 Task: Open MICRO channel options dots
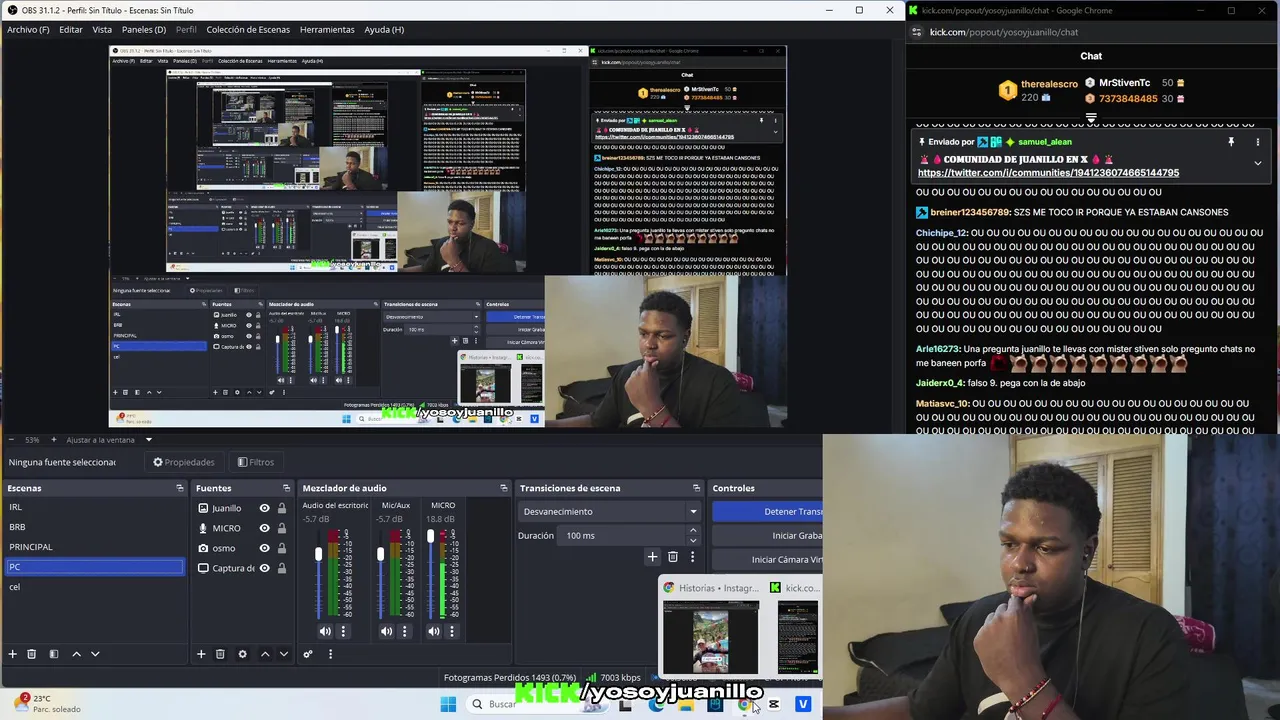[452, 631]
